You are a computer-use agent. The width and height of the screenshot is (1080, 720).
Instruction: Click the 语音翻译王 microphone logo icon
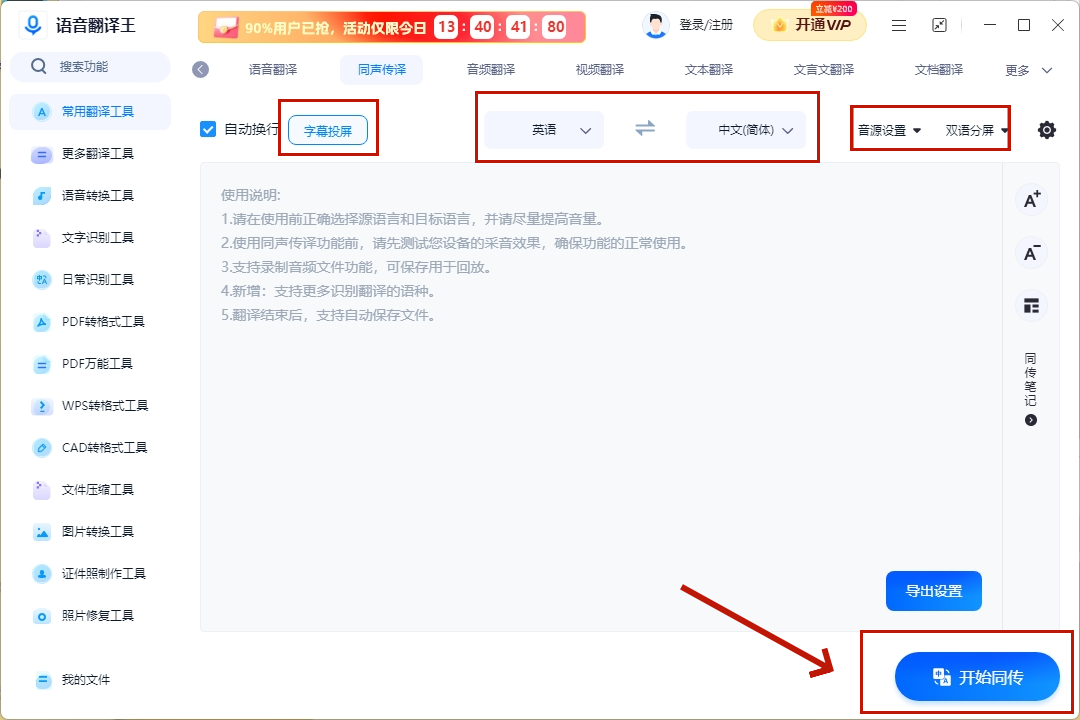(x=32, y=25)
